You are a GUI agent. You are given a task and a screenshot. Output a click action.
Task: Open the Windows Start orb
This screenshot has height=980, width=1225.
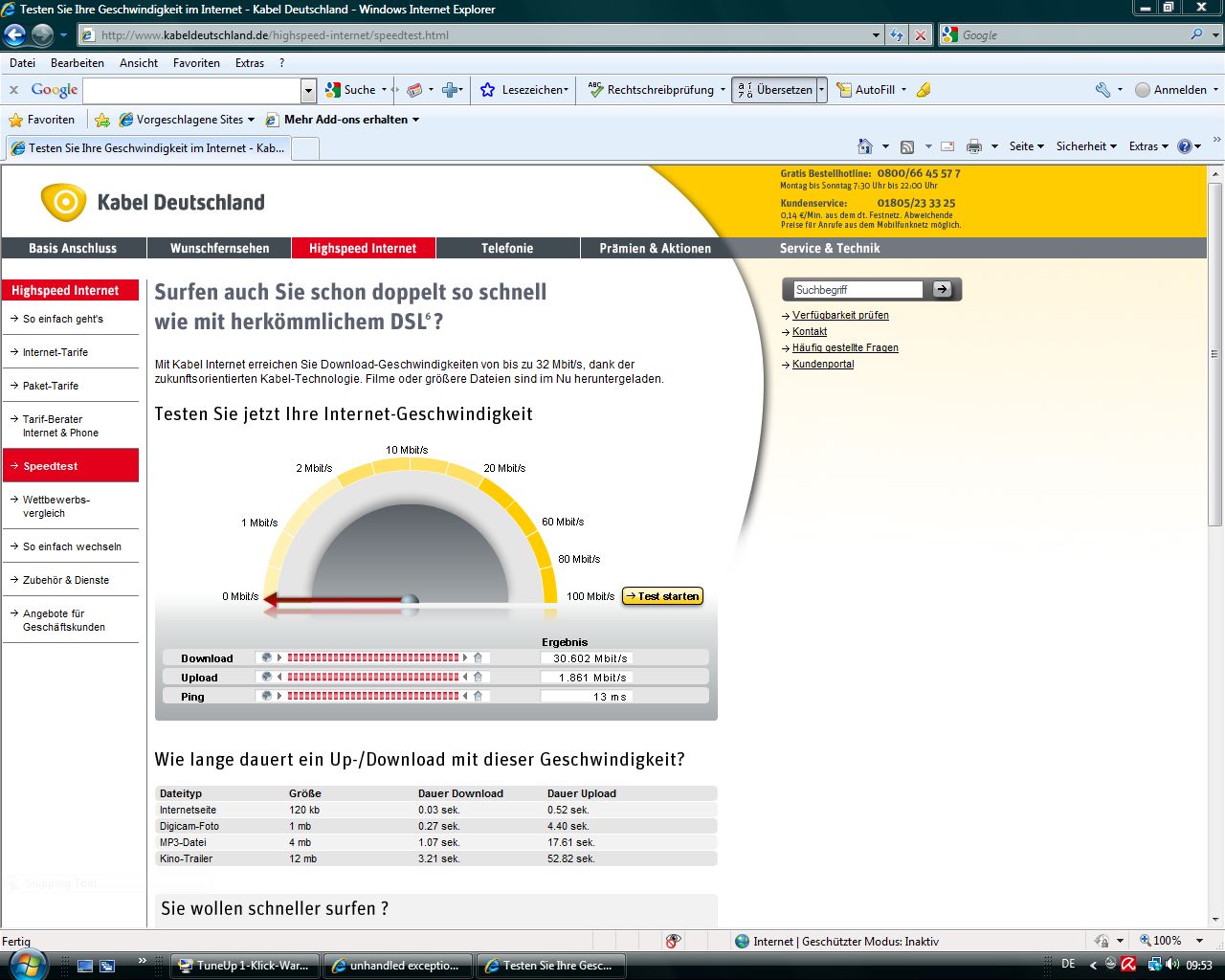coord(26,964)
